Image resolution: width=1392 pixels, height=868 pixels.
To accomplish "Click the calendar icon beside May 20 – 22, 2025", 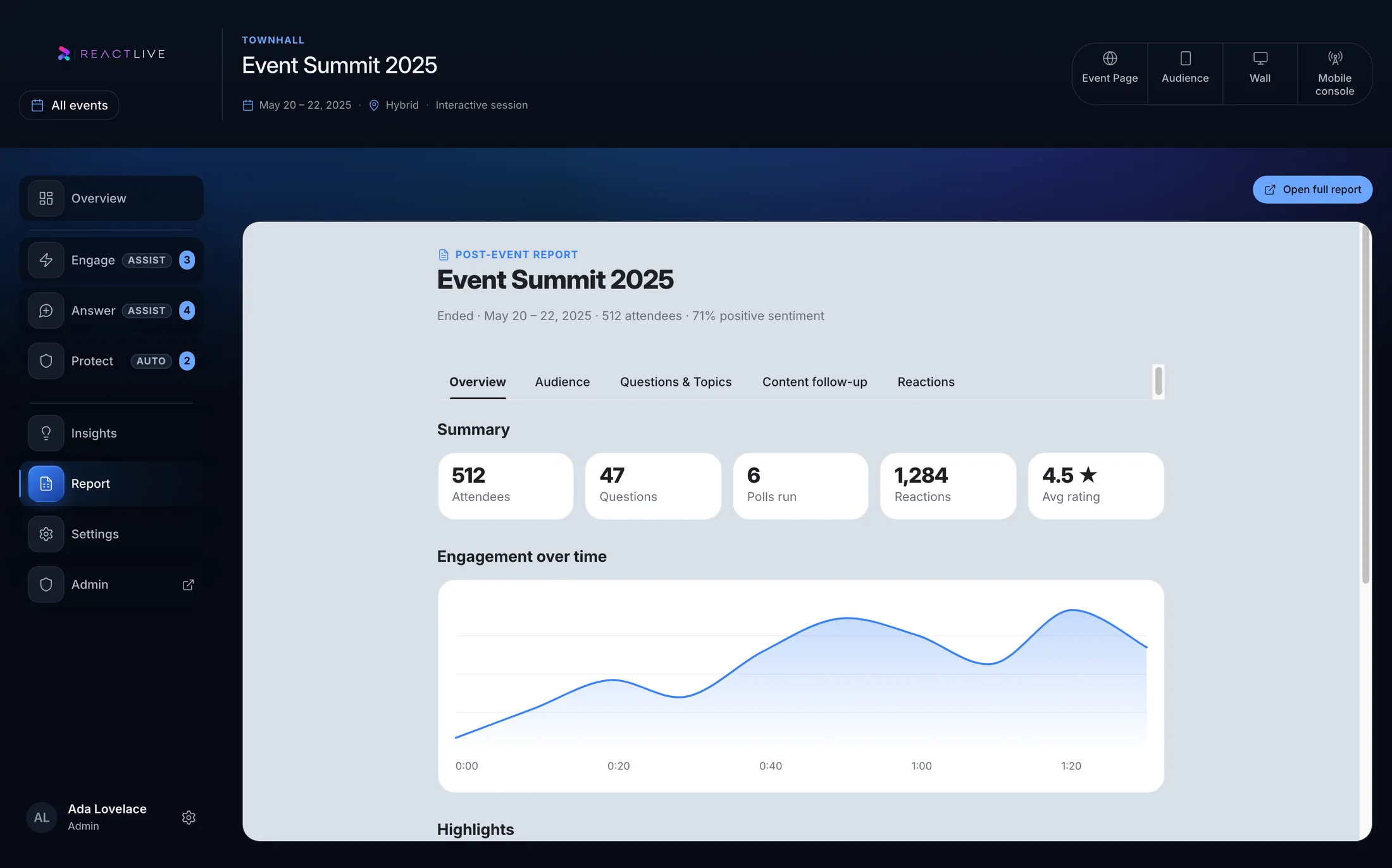I will click(248, 105).
